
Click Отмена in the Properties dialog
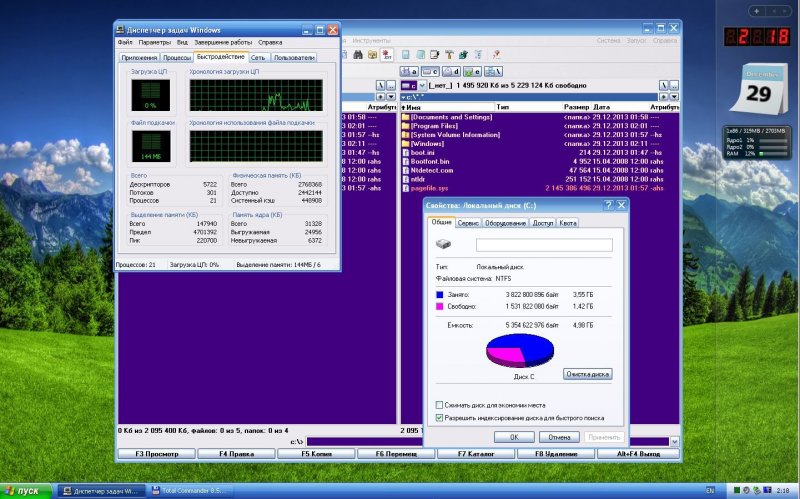tap(559, 437)
